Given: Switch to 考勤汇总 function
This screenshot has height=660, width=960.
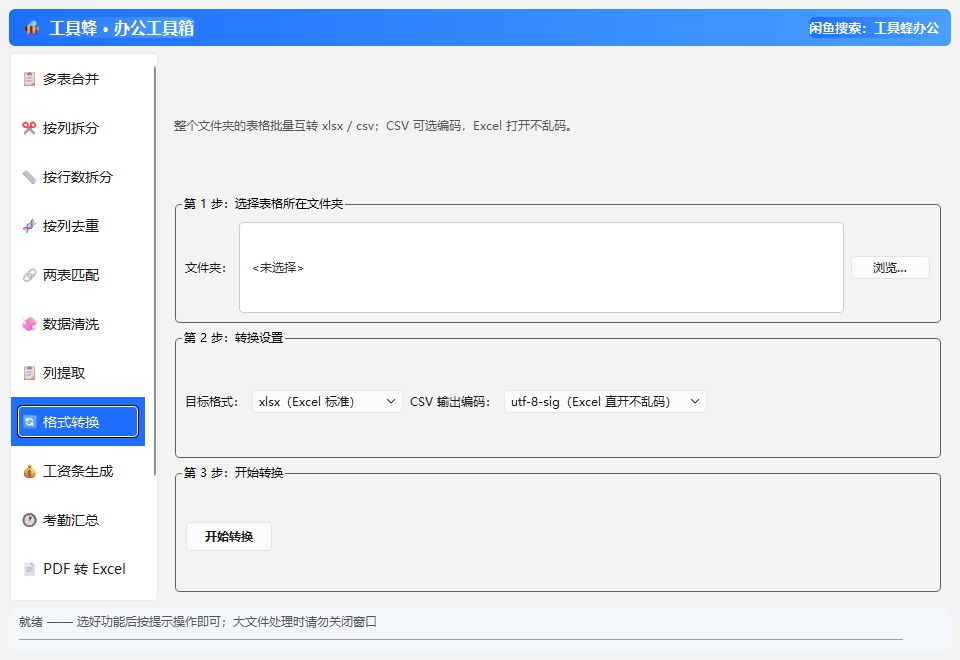Looking at the screenshot, I should coord(78,520).
